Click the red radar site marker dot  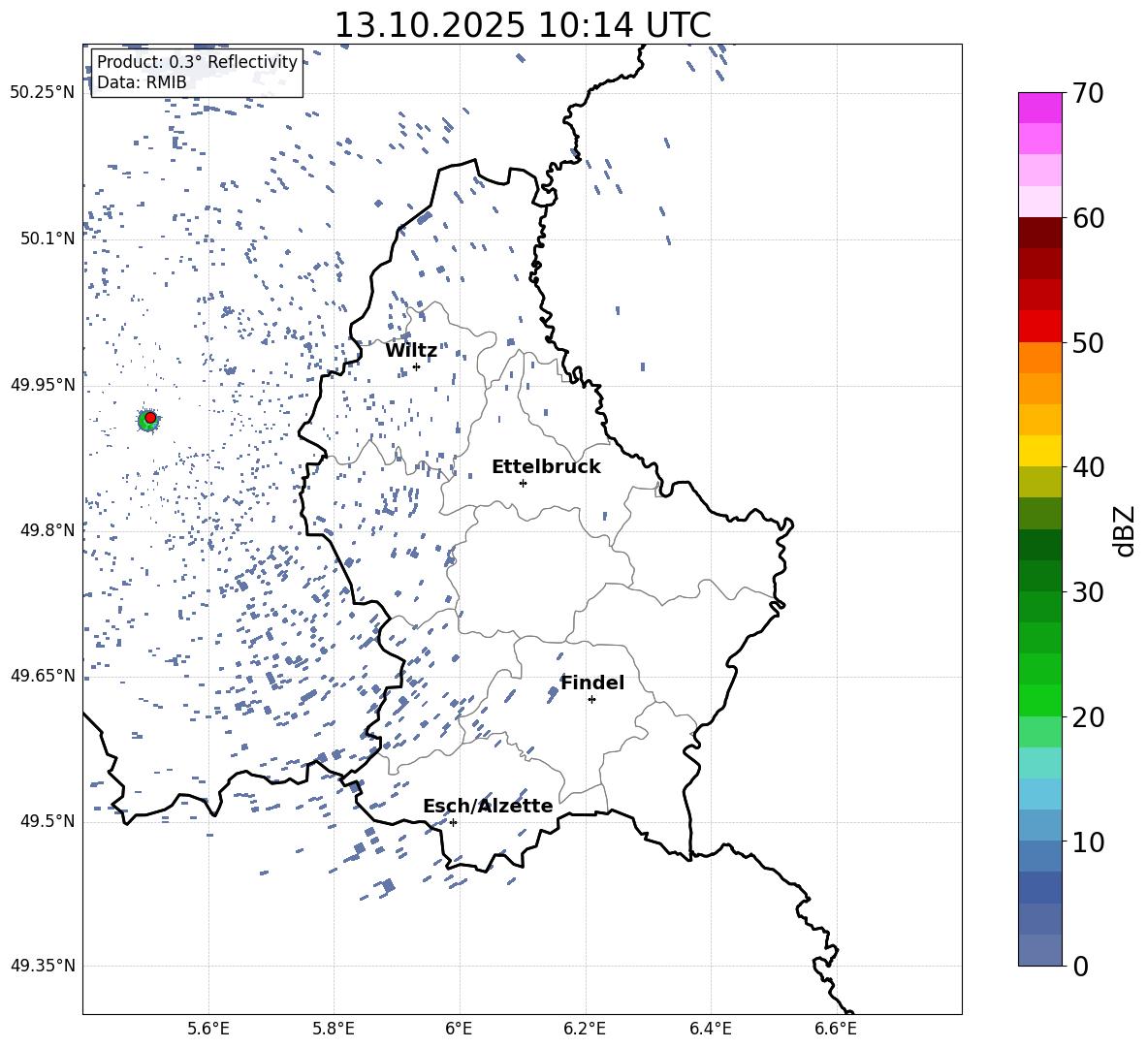point(150,417)
